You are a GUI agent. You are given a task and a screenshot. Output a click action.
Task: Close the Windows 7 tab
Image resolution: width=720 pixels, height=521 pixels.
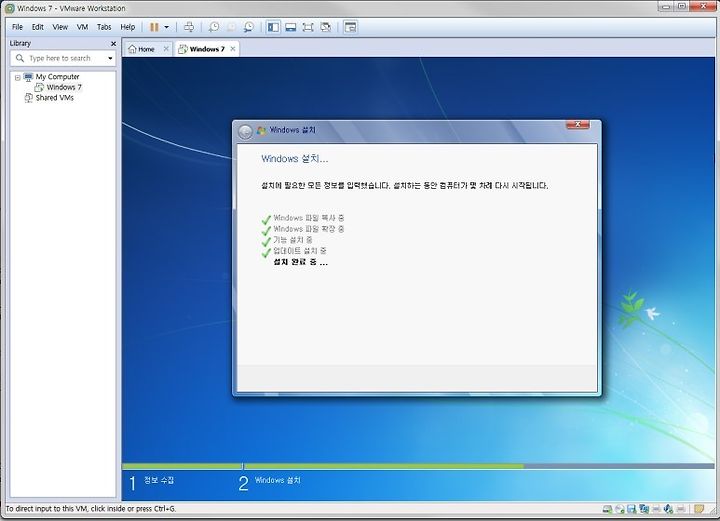tap(233, 48)
